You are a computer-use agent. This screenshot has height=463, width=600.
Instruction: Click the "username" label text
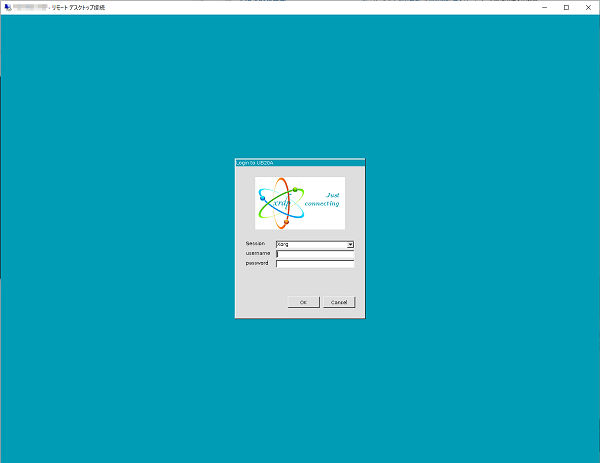(257, 254)
